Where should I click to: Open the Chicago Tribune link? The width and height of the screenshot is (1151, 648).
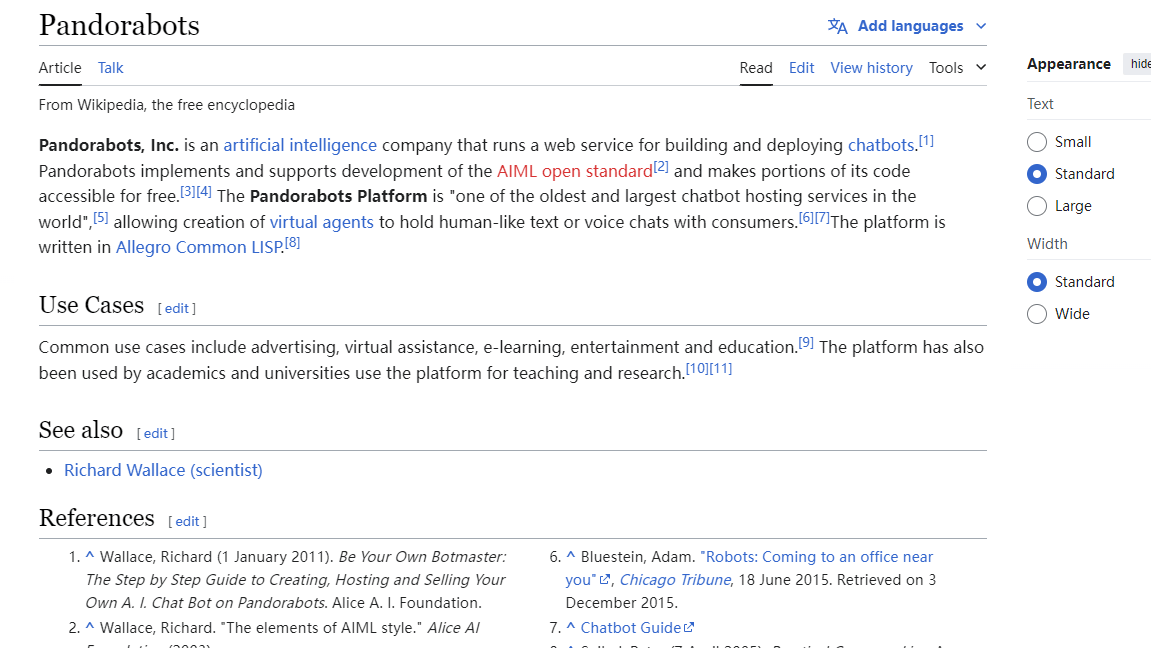coord(675,580)
